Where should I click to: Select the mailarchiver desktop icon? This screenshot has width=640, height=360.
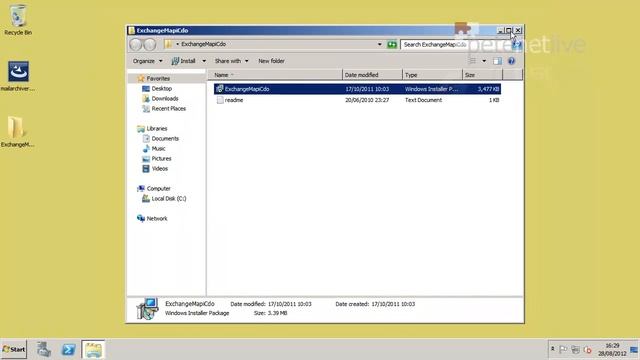click(18, 76)
